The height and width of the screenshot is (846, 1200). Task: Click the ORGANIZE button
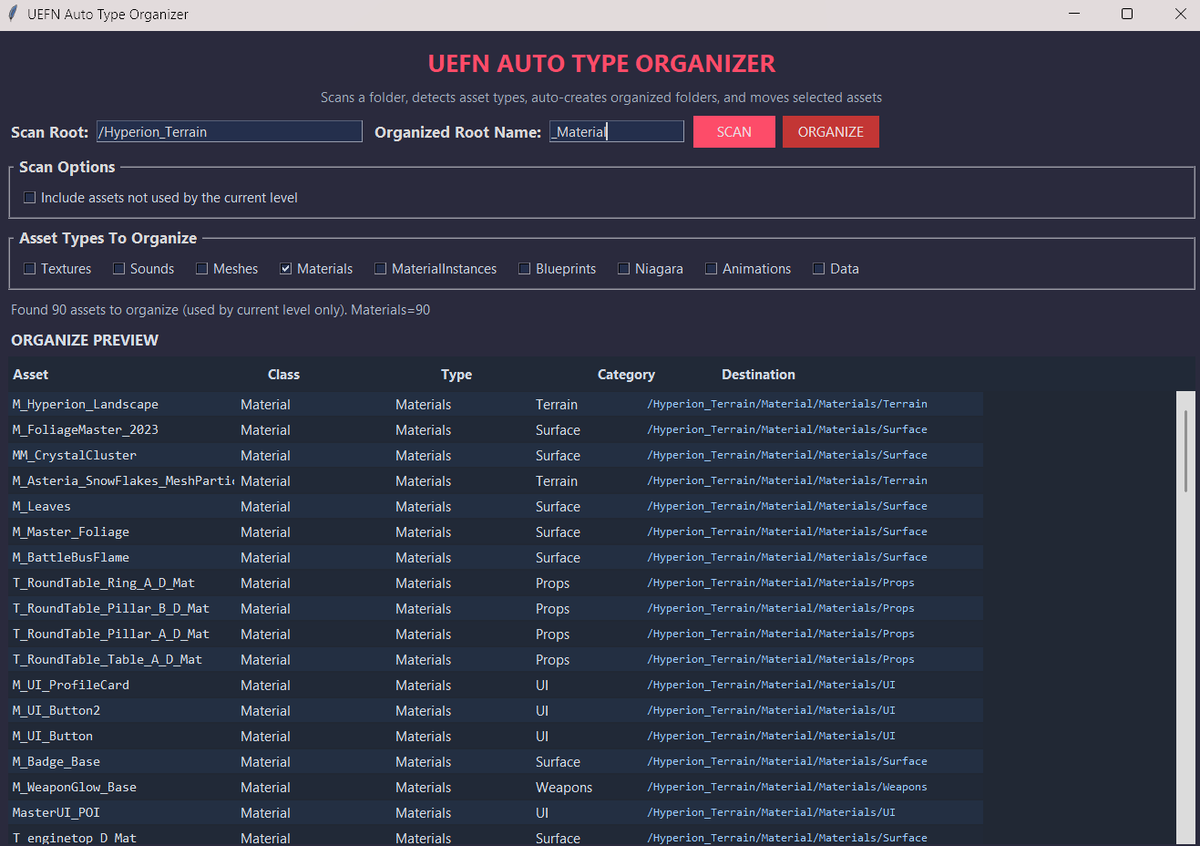[x=831, y=132]
